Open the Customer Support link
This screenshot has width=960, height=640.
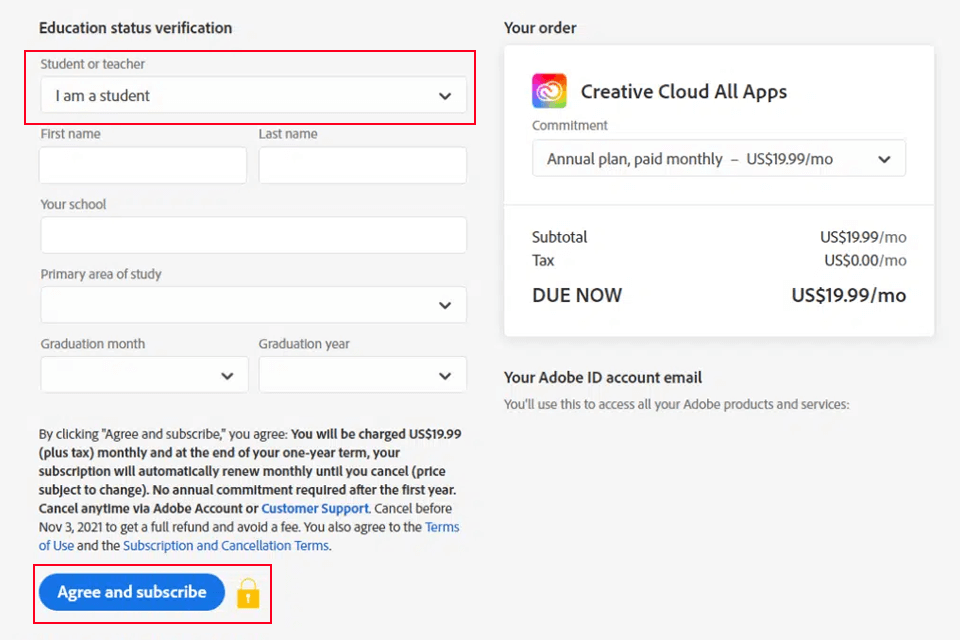pos(315,509)
